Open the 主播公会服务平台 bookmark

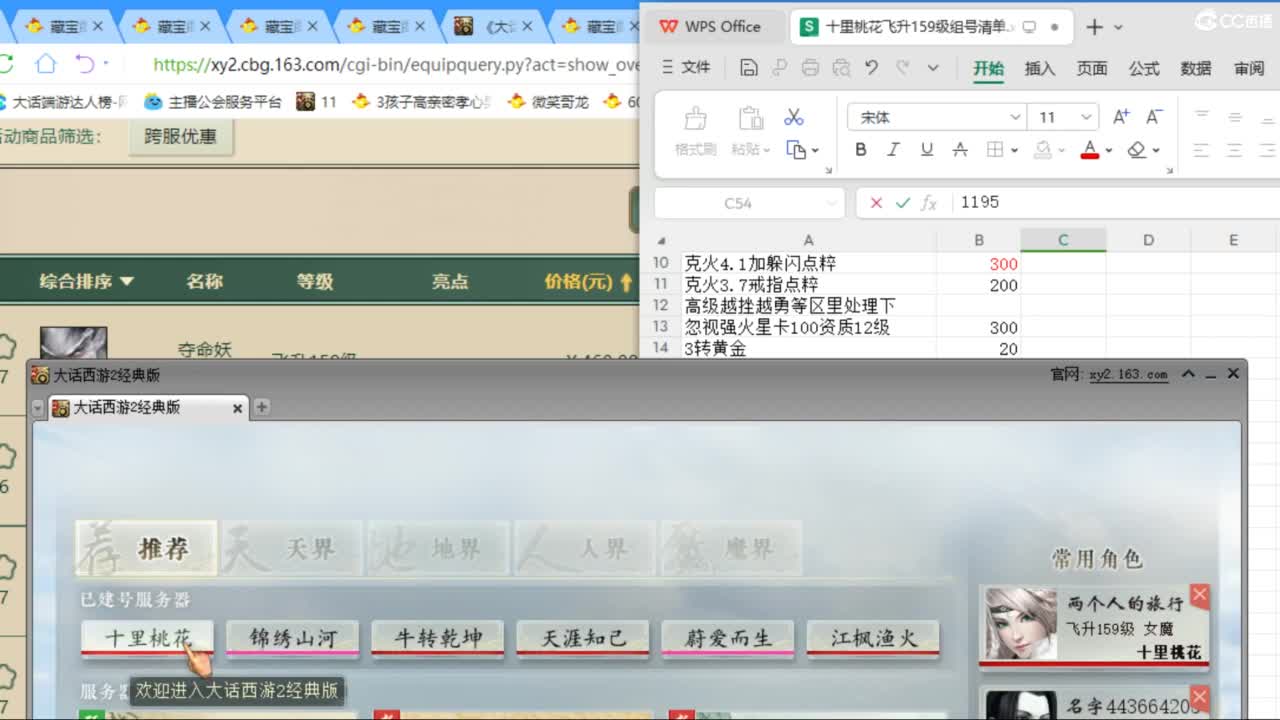[213, 102]
